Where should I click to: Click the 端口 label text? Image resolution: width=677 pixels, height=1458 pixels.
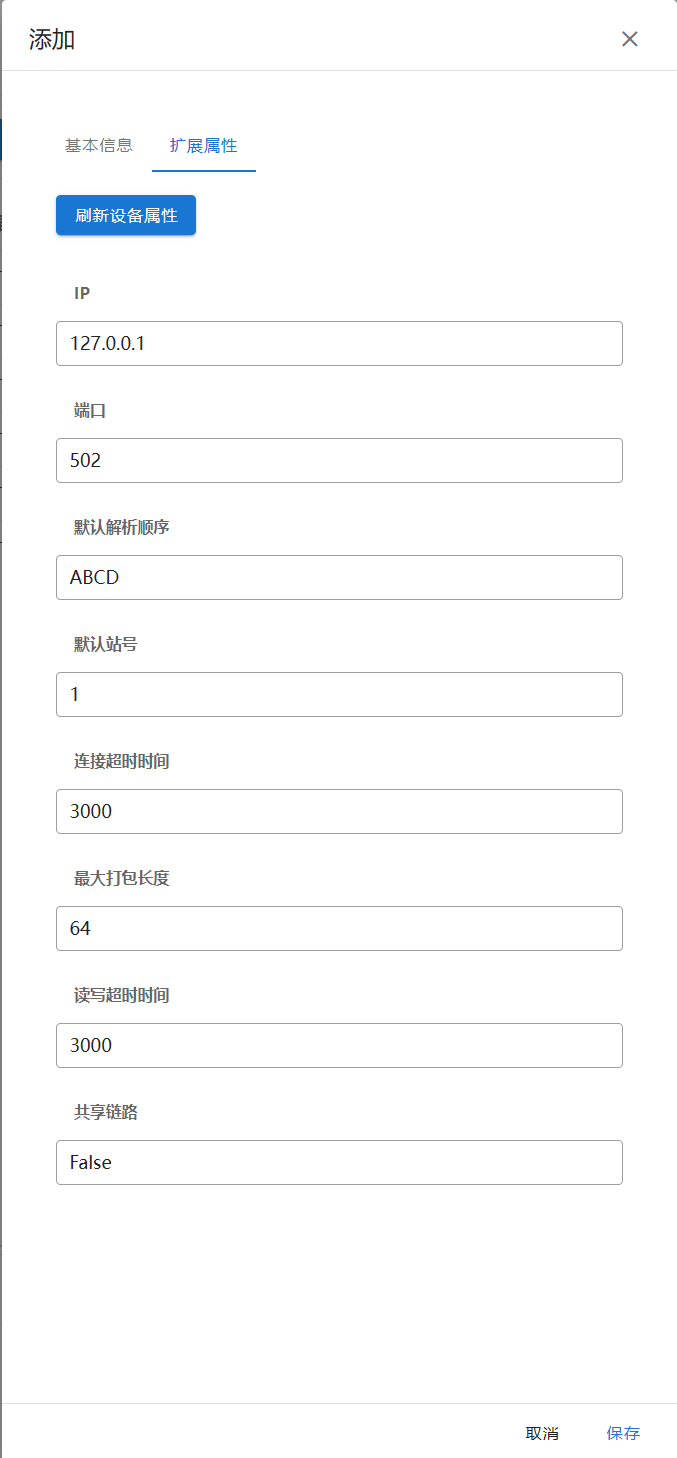pyautogui.click(x=90, y=410)
